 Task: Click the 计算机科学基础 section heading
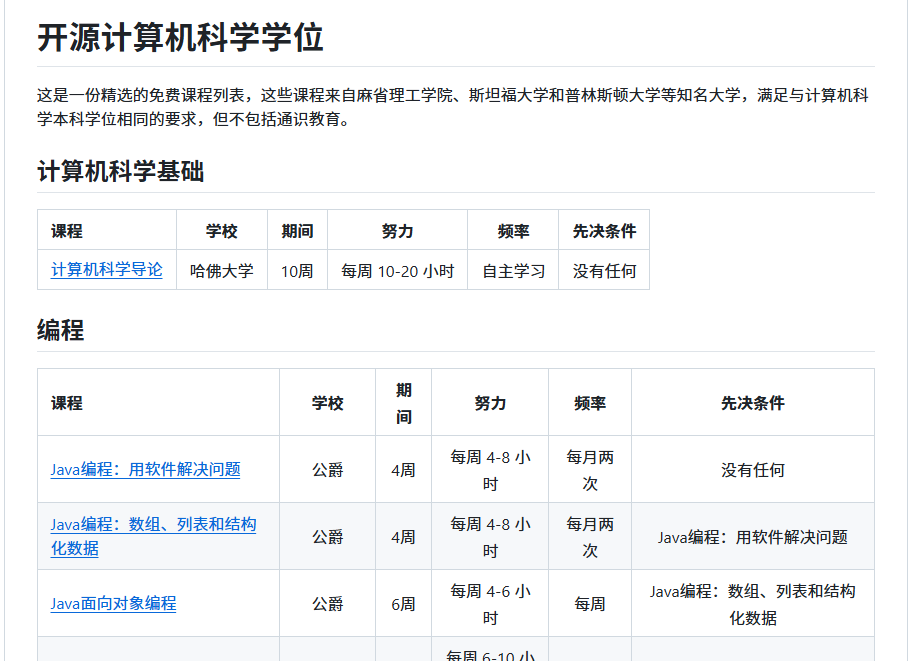[120, 171]
